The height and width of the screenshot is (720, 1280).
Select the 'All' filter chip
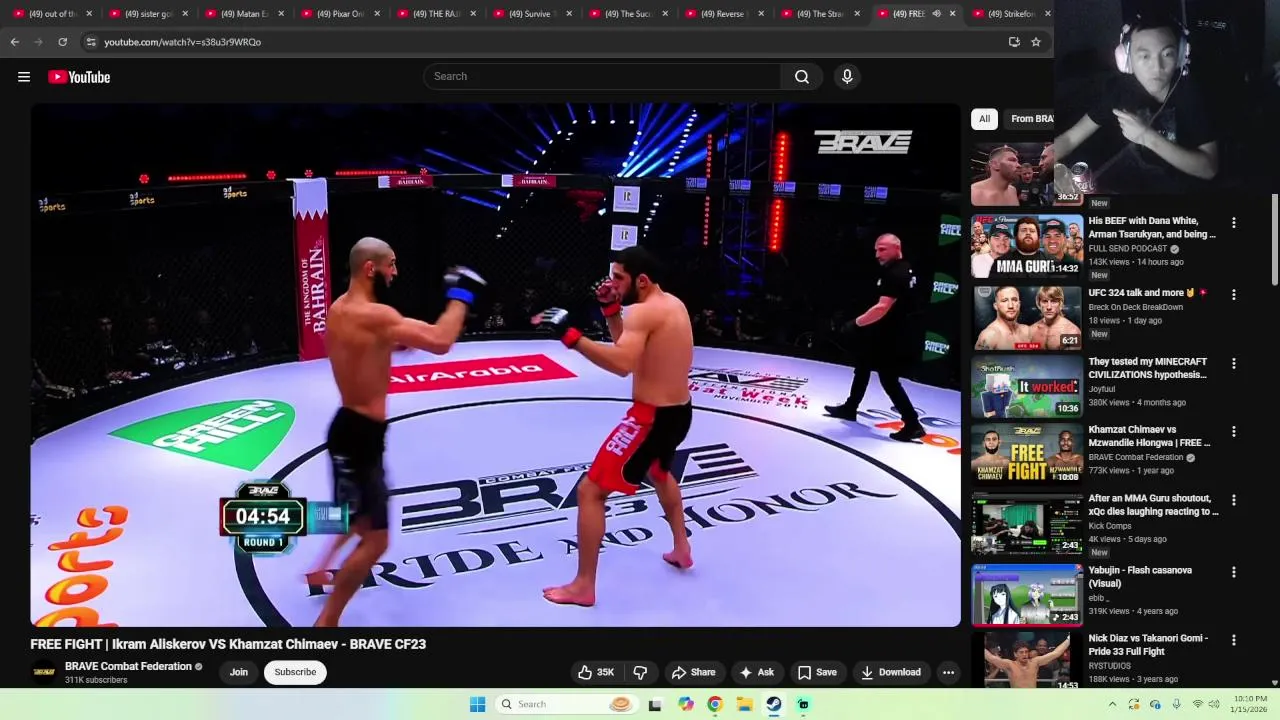click(x=984, y=119)
